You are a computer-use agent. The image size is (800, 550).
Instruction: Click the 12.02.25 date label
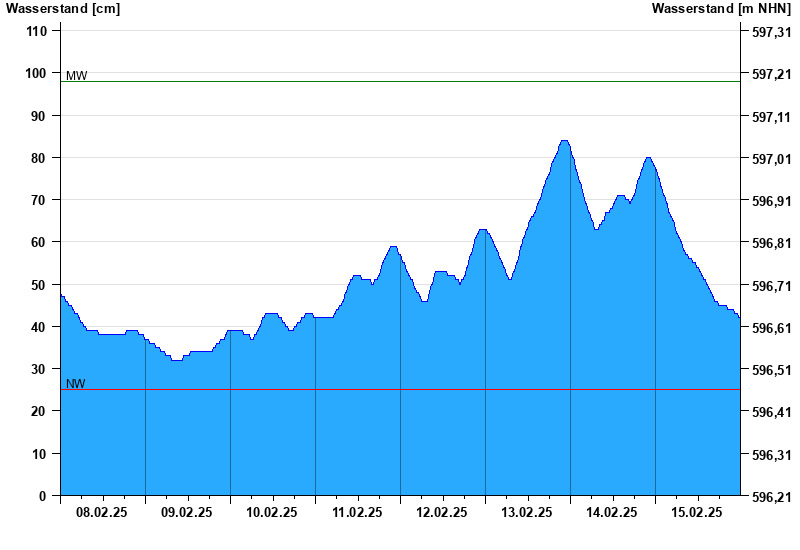click(x=442, y=512)
